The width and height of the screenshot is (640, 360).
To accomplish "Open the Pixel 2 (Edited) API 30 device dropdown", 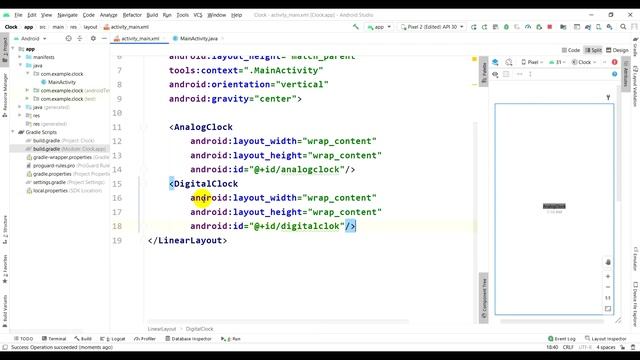I will 432,27.
